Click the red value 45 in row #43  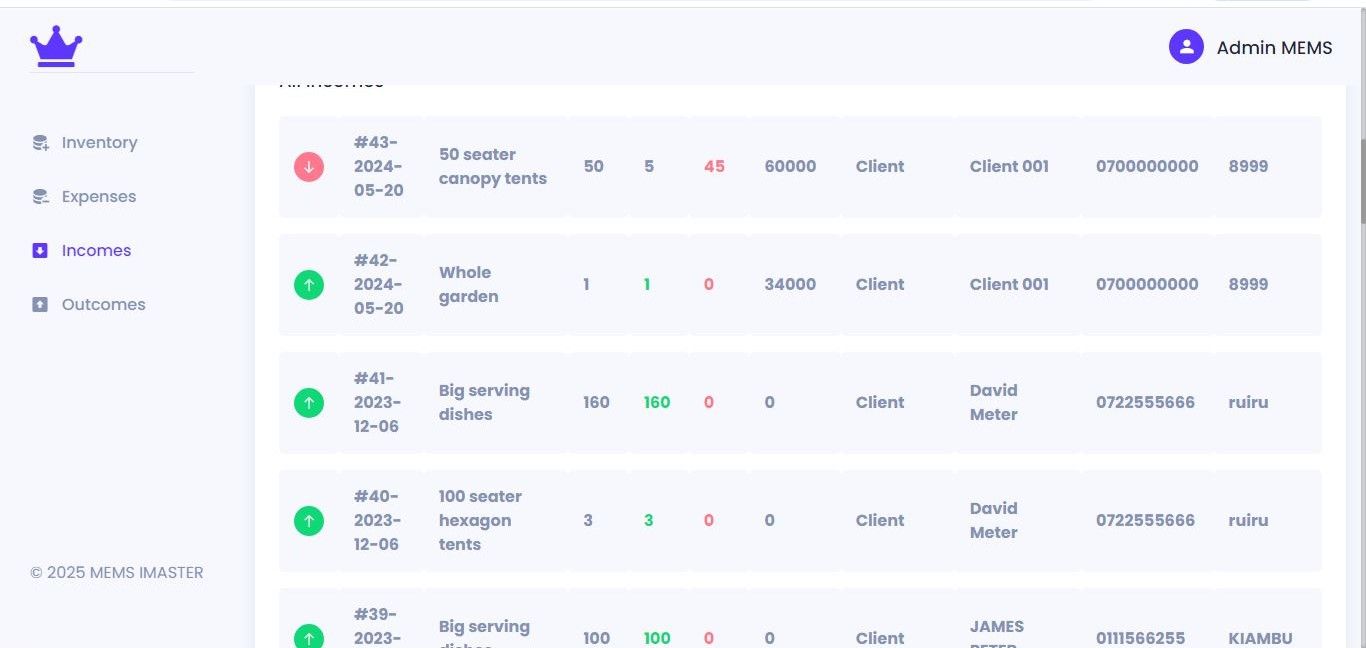pyautogui.click(x=714, y=167)
